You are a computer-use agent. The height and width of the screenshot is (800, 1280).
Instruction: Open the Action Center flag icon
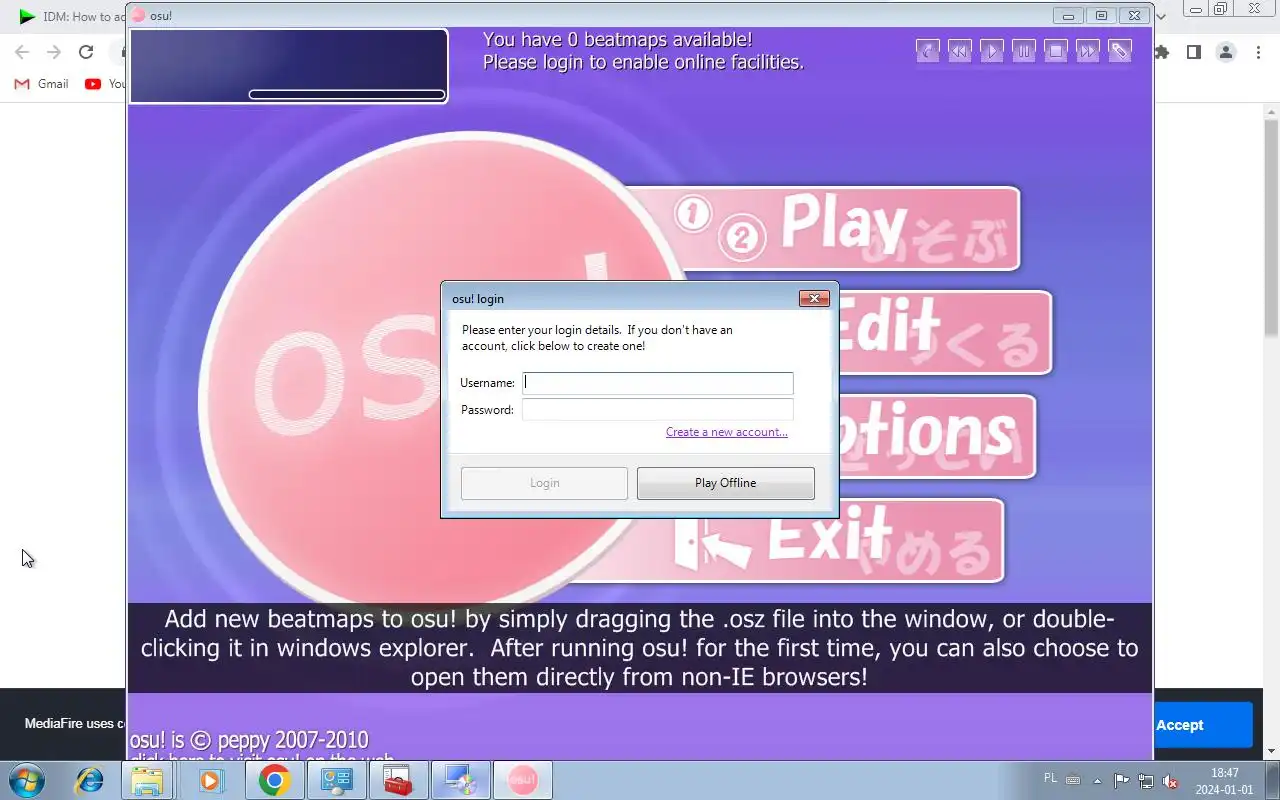1122,781
